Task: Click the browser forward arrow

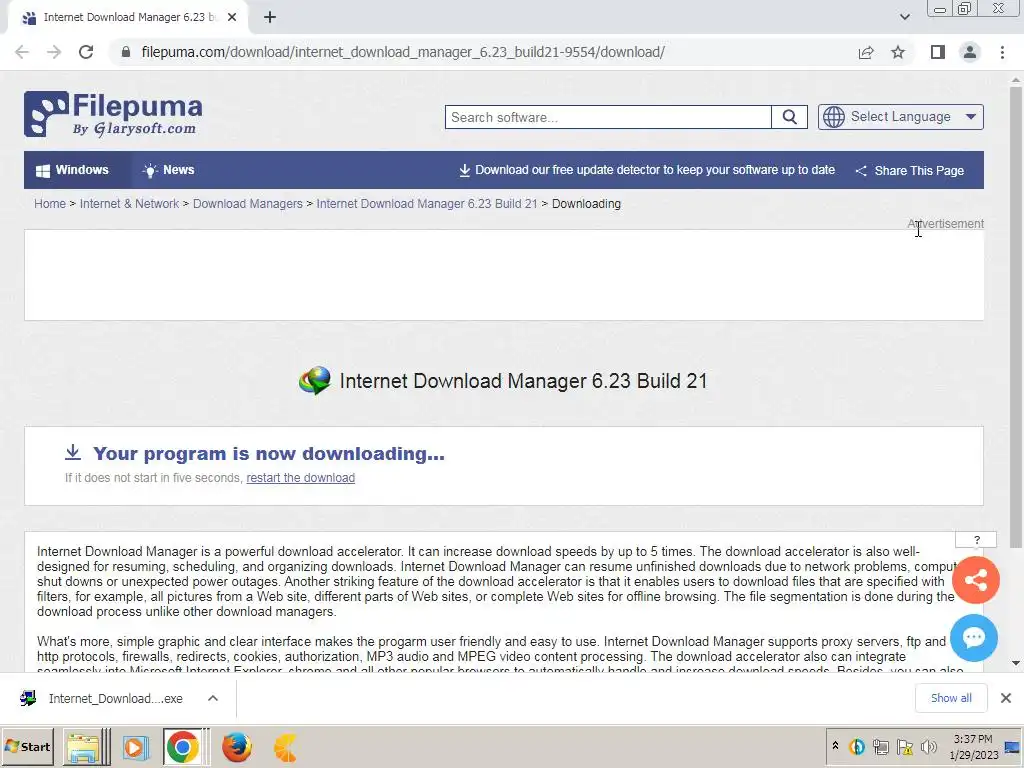Action: tap(54, 52)
